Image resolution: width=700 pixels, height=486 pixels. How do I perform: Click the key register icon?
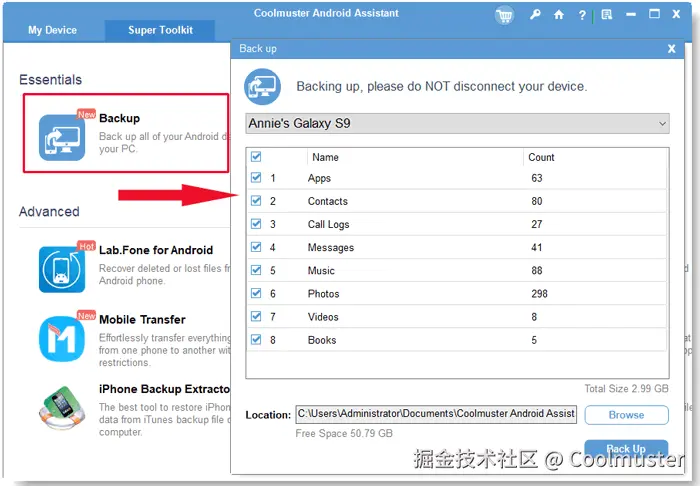[x=535, y=15]
